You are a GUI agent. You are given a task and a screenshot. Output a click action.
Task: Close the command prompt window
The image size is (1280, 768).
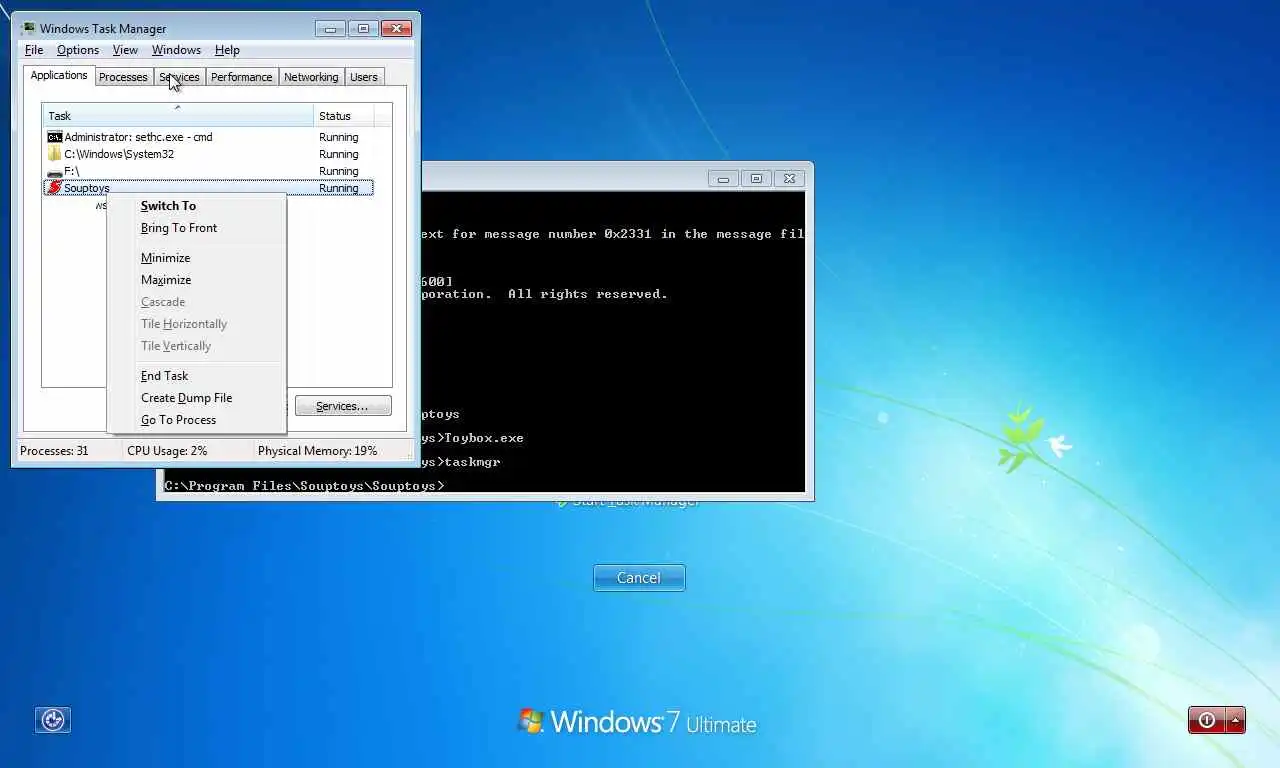[789, 179]
